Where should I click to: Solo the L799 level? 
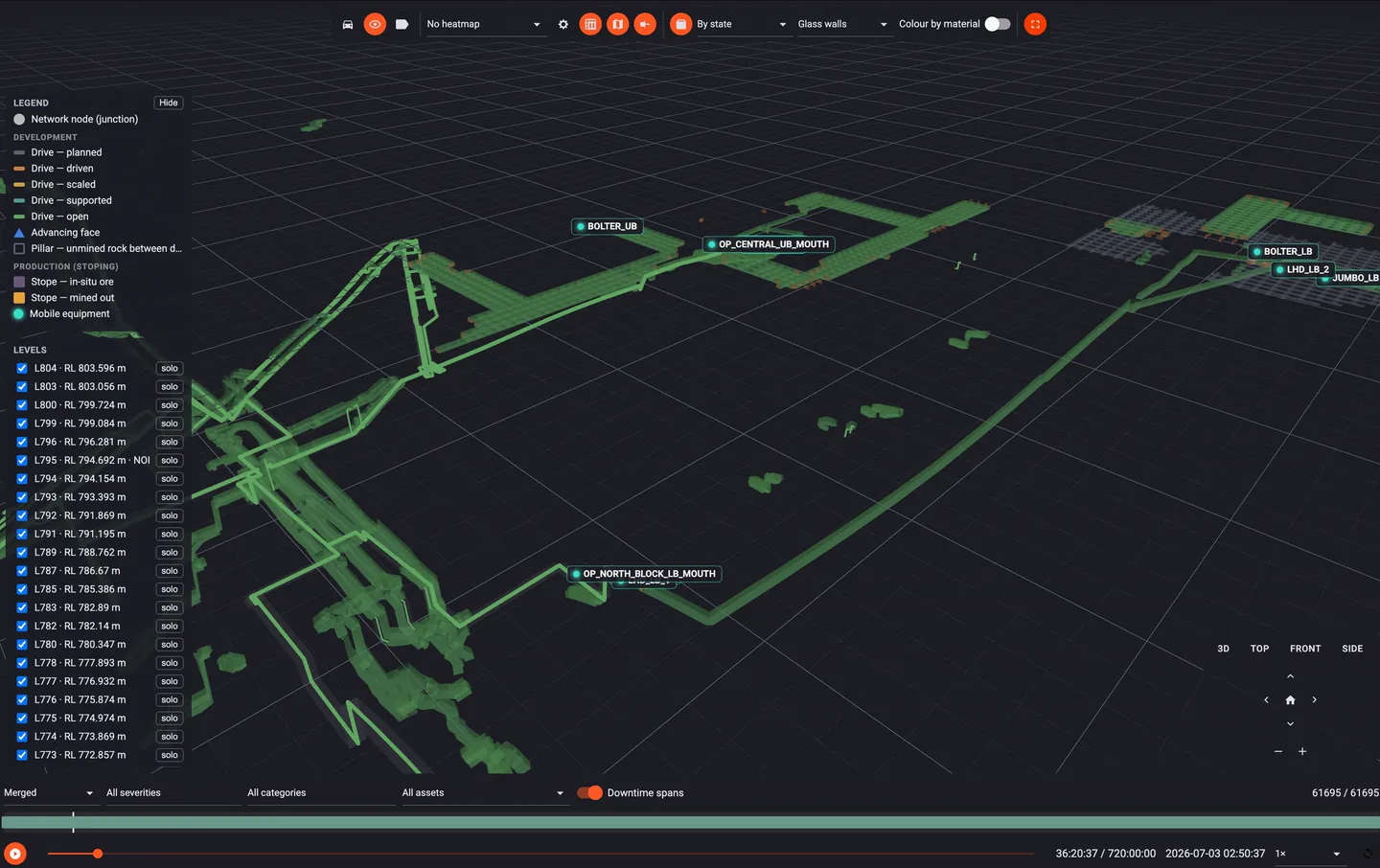[170, 423]
